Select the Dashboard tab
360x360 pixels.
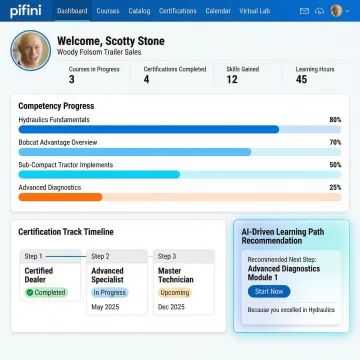pos(72,11)
